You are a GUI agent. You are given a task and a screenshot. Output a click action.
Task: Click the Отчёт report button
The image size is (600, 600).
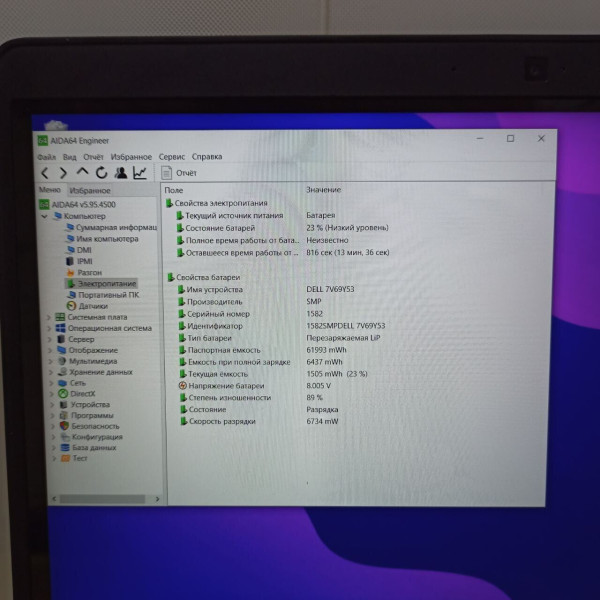179,173
